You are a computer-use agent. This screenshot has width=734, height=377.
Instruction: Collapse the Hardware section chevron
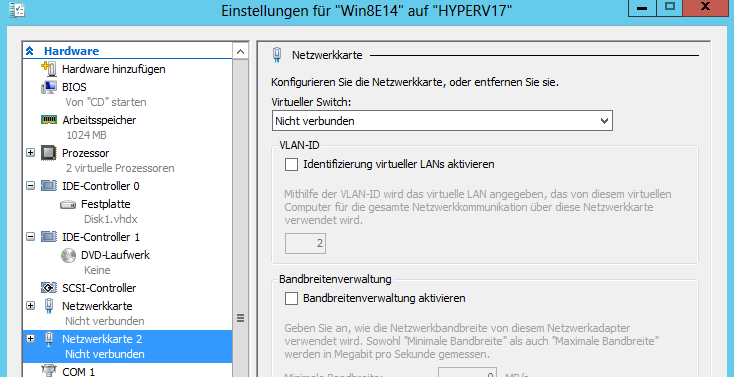tap(30, 51)
